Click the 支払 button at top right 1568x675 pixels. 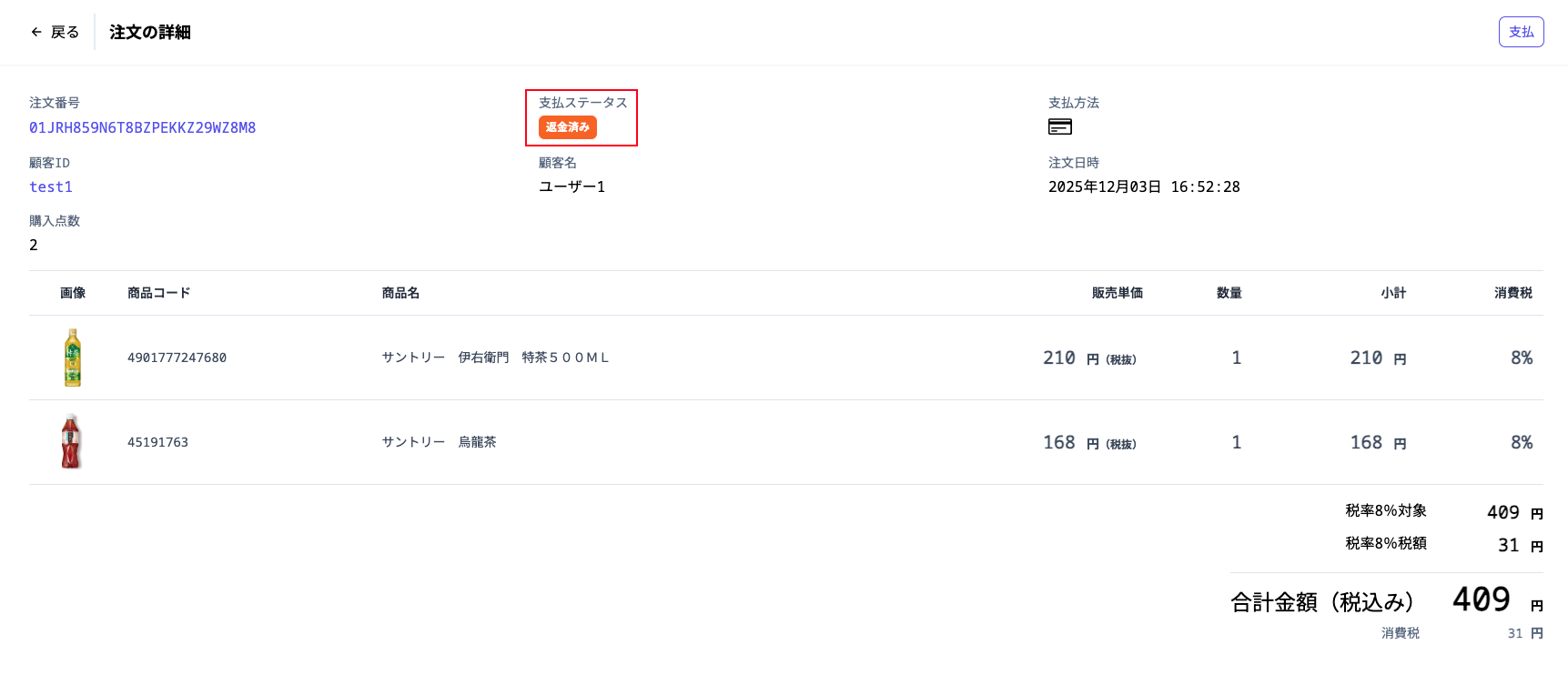1521,32
